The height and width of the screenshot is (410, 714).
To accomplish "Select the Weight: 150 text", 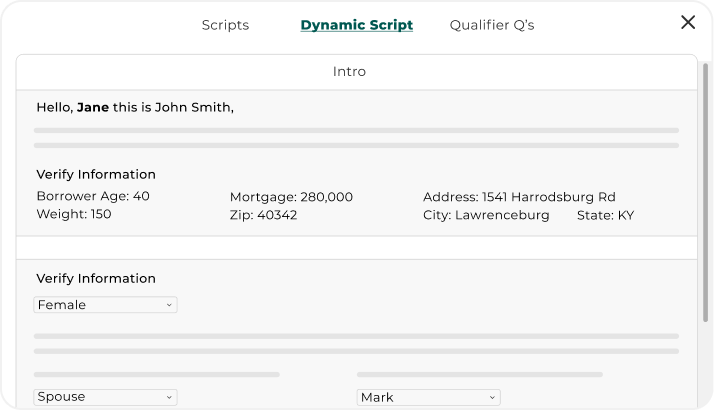I will tap(74, 214).
